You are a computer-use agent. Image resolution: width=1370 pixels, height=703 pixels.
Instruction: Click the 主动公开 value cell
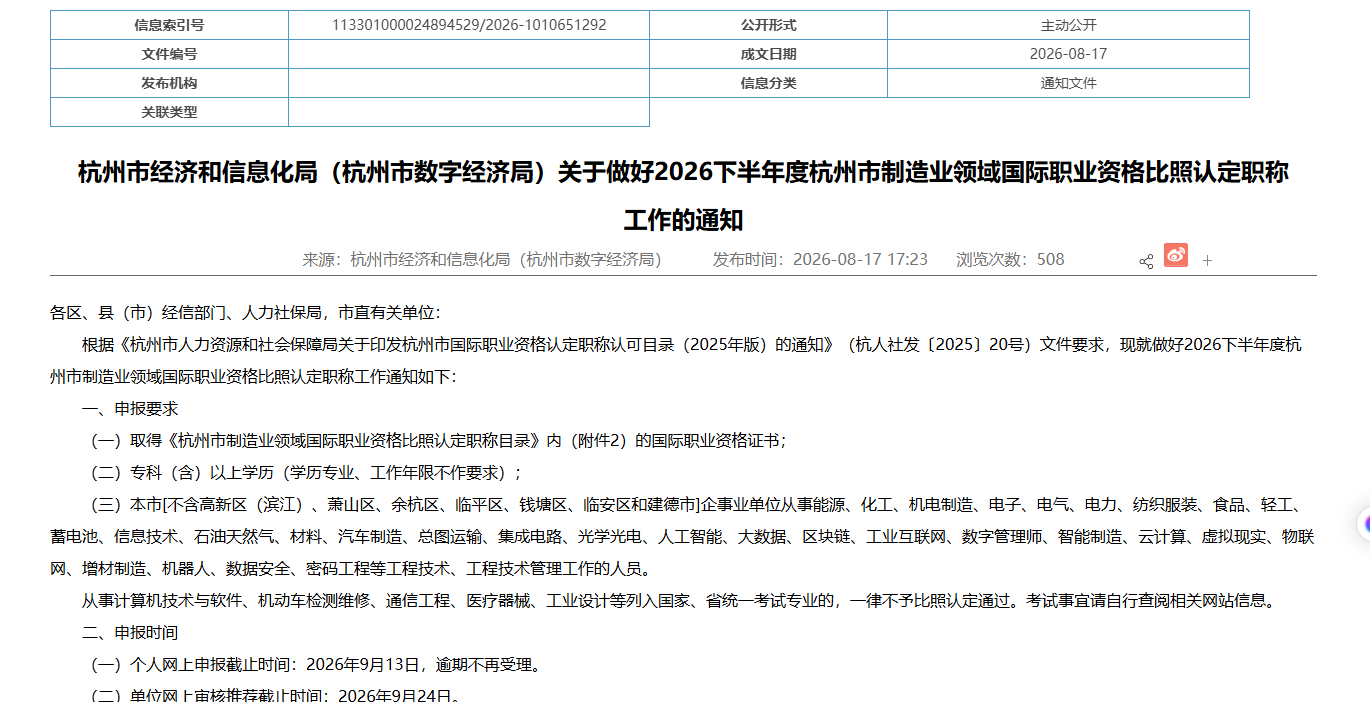(x=1068, y=25)
